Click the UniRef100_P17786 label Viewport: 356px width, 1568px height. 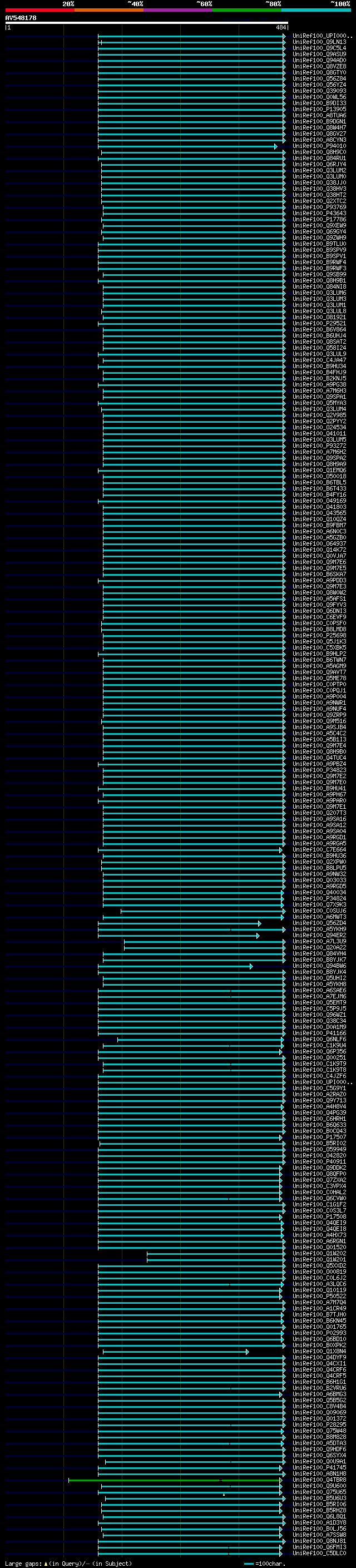[x=319, y=219]
